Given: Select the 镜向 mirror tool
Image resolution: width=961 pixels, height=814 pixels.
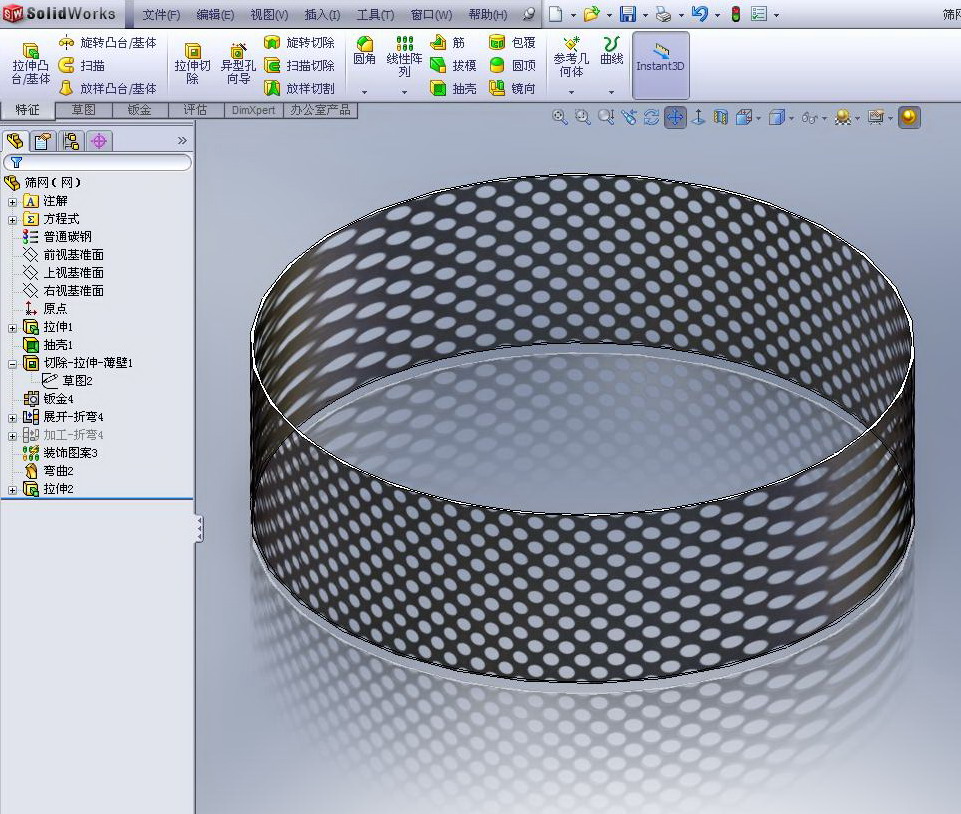Looking at the screenshot, I should (512, 88).
